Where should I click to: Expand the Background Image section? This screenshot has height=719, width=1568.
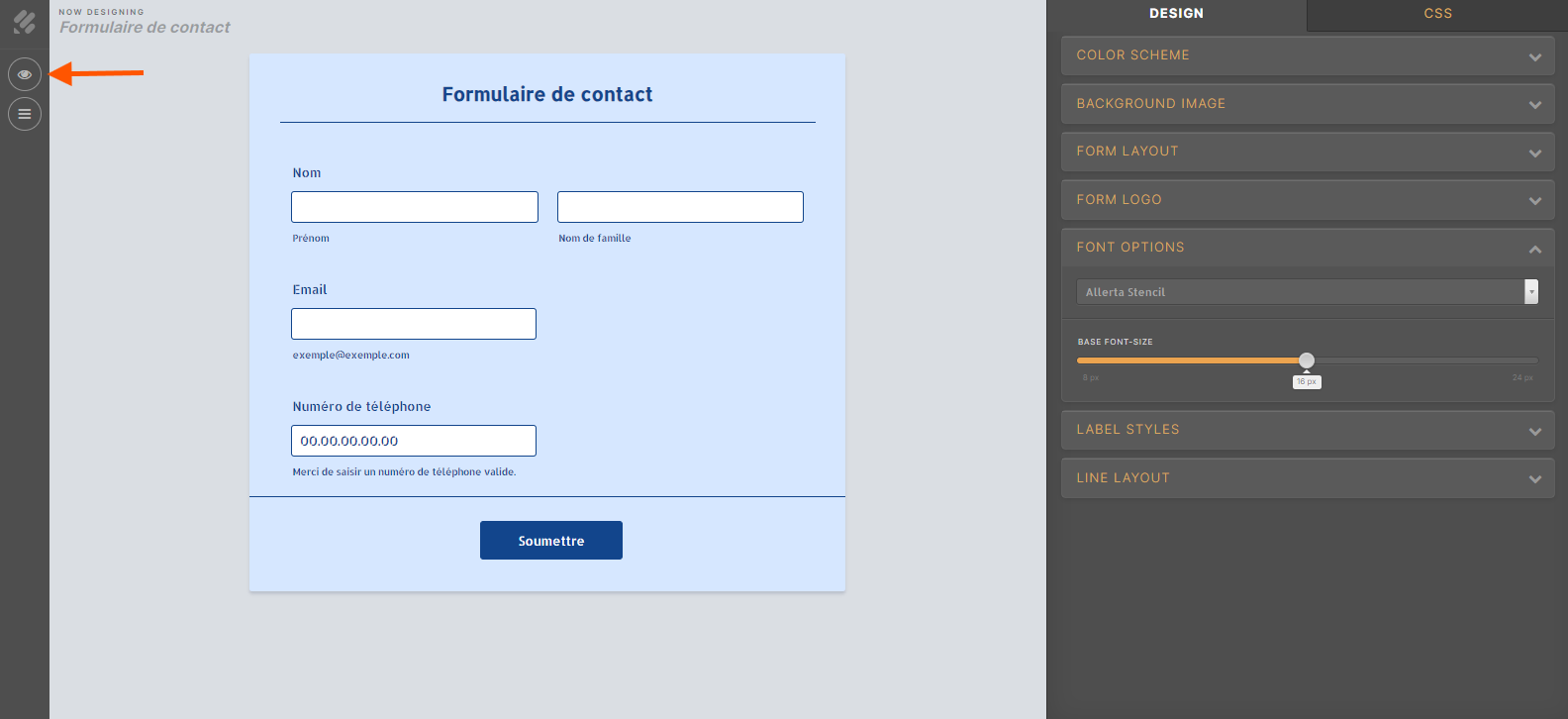[x=1307, y=104]
